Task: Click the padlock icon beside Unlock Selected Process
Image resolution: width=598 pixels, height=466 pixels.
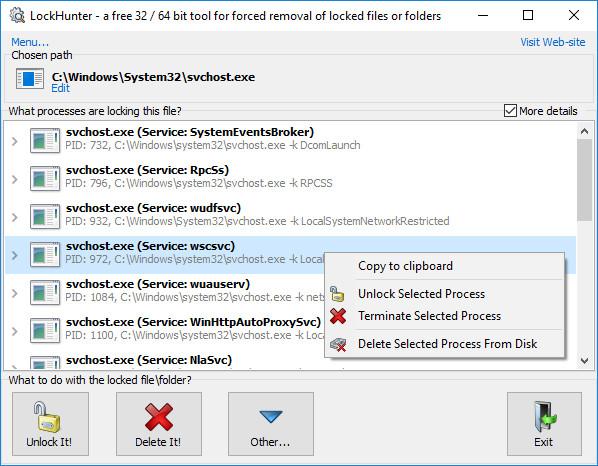Action: tap(337, 294)
